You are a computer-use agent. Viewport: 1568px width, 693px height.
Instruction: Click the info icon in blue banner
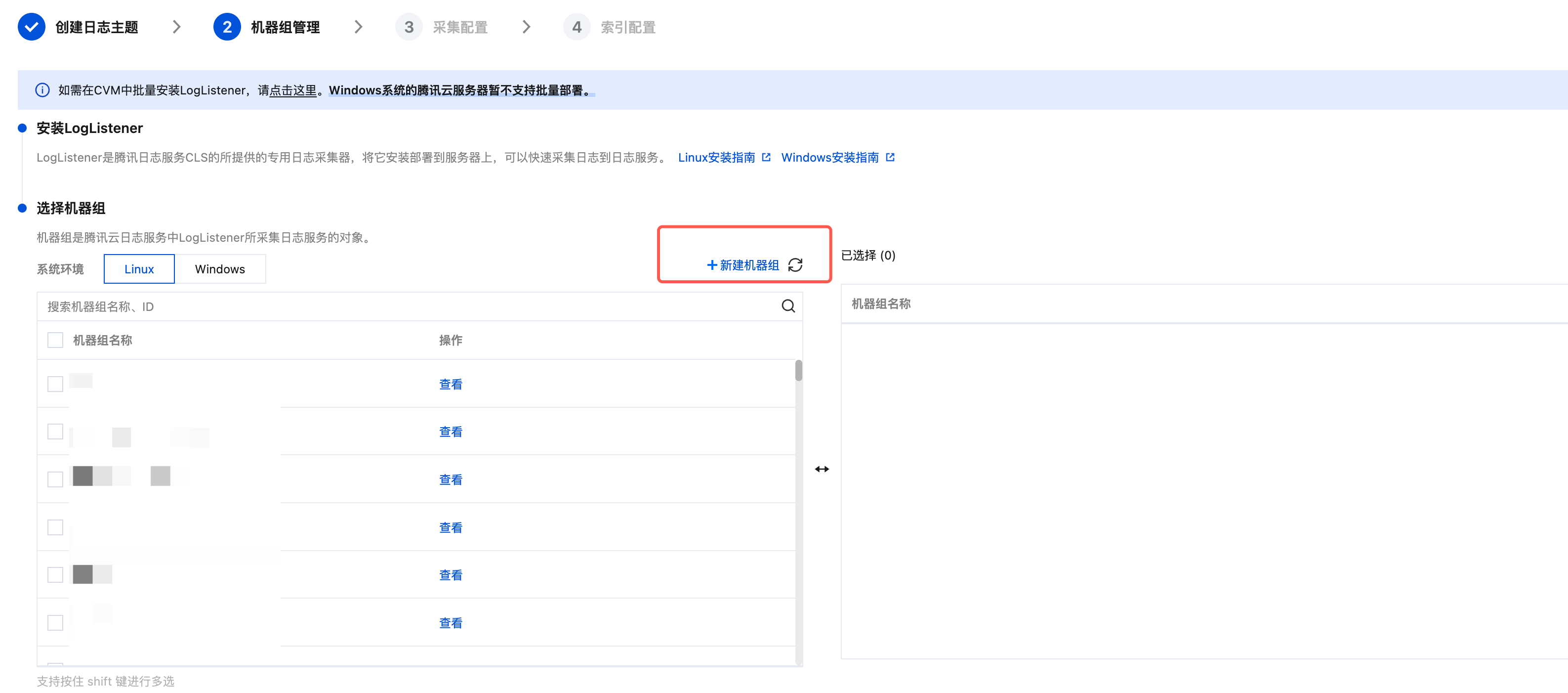pyautogui.click(x=42, y=90)
